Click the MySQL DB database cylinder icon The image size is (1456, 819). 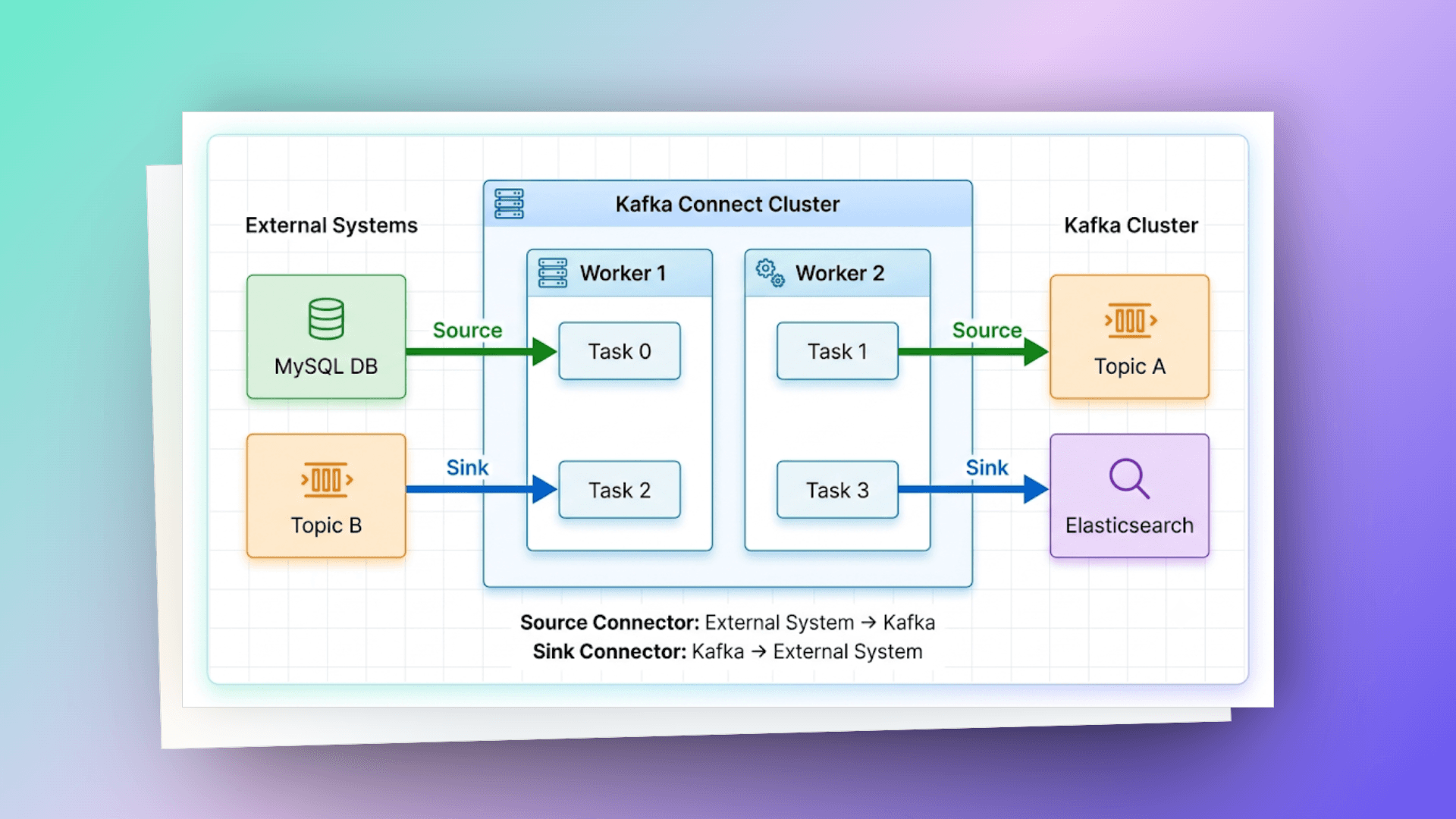(326, 318)
